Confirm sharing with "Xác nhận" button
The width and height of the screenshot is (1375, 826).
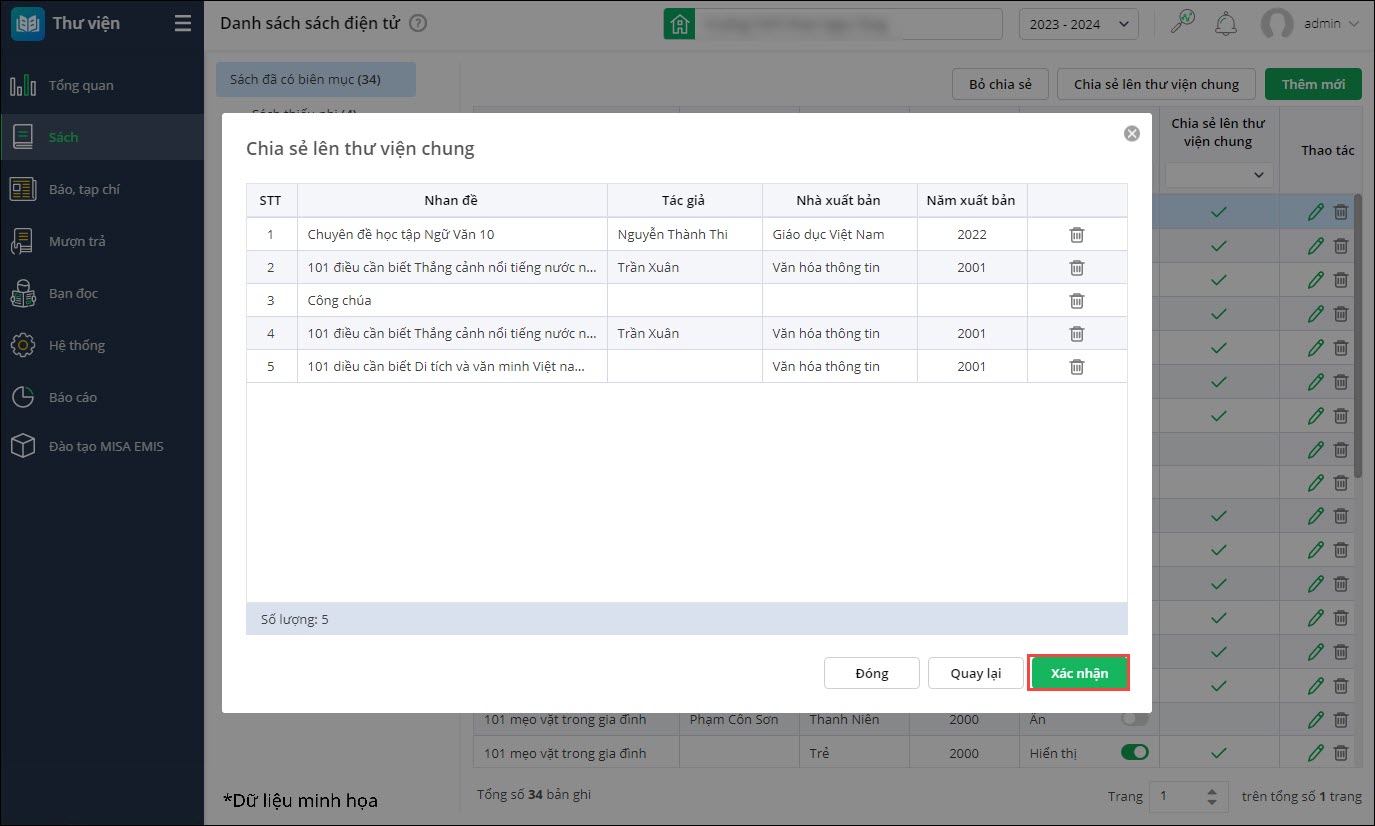point(1079,673)
